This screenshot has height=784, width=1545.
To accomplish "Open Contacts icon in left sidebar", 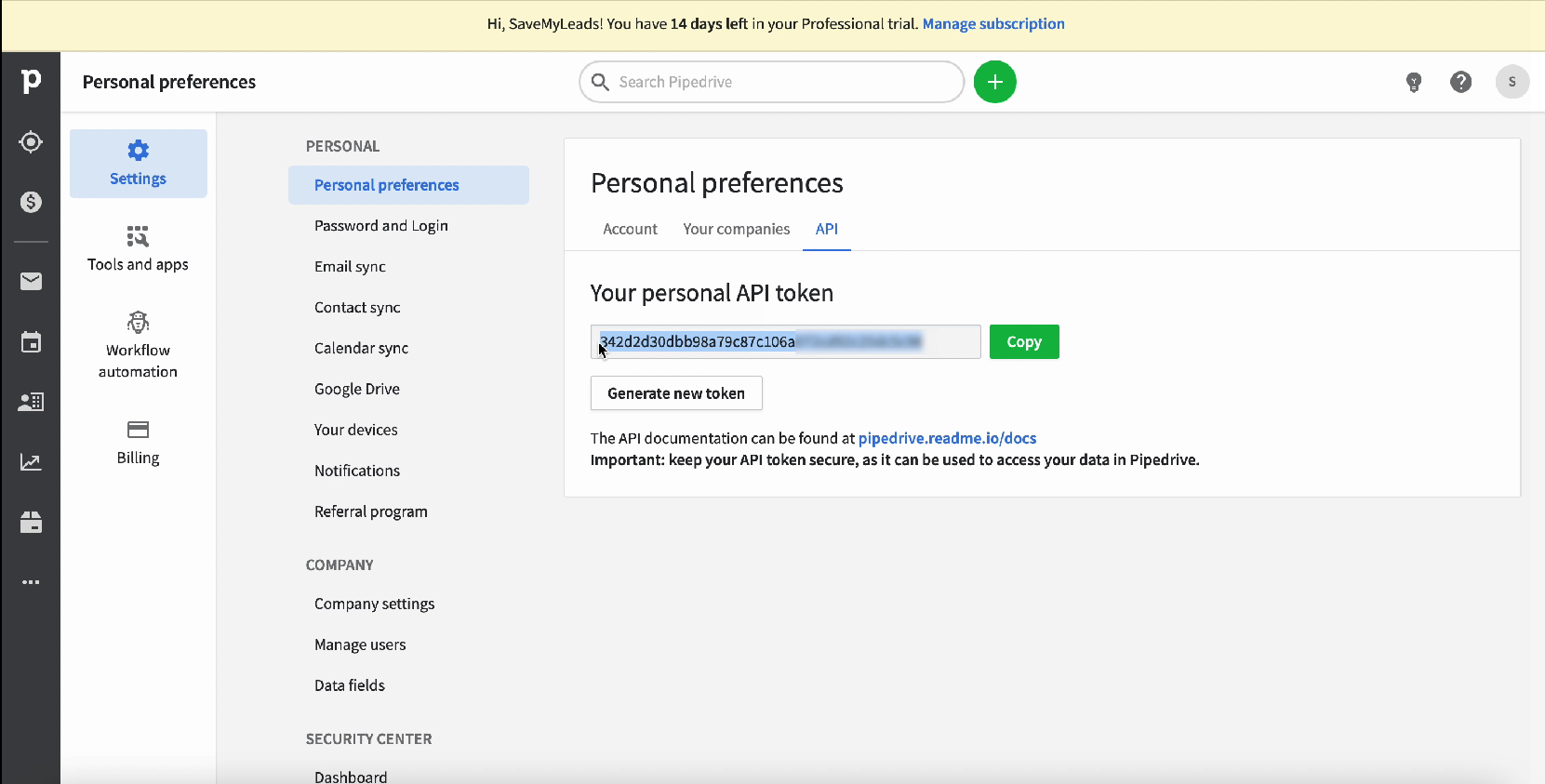I will (x=31, y=402).
